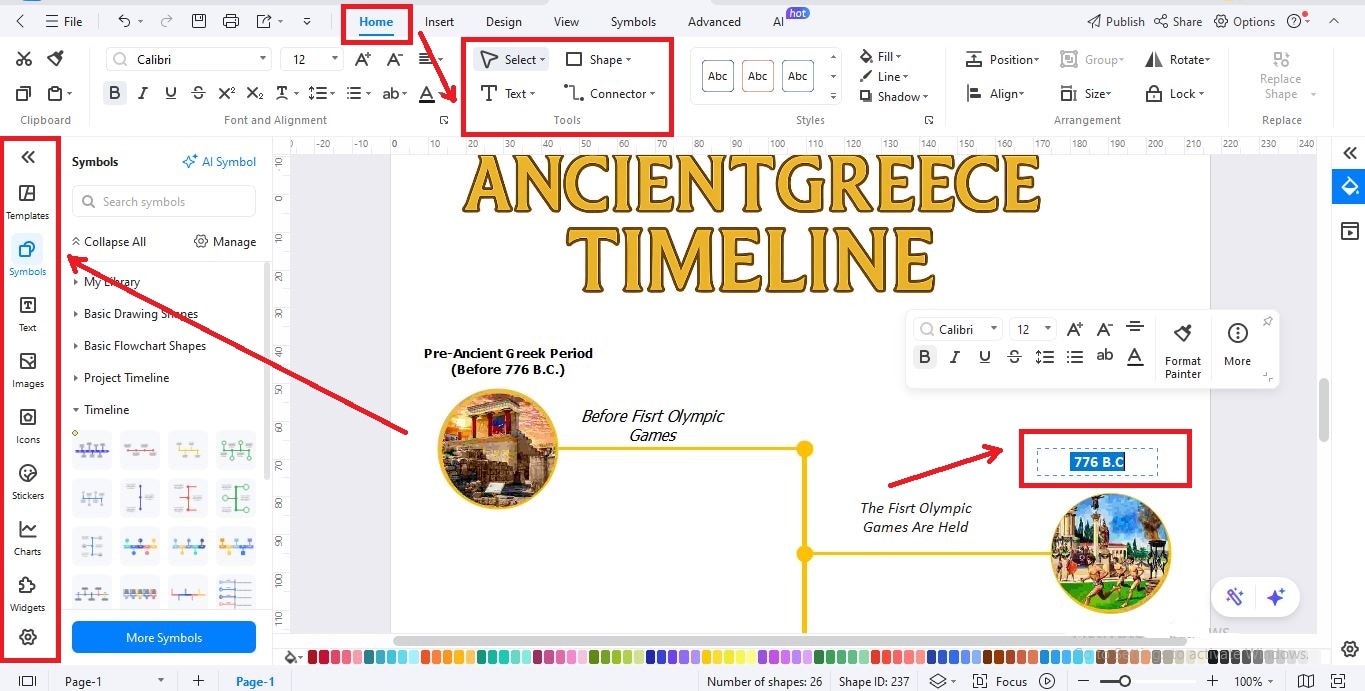Viewport: 1365px width, 691px height.
Task: Switch to the Insert tab
Action: click(x=439, y=21)
